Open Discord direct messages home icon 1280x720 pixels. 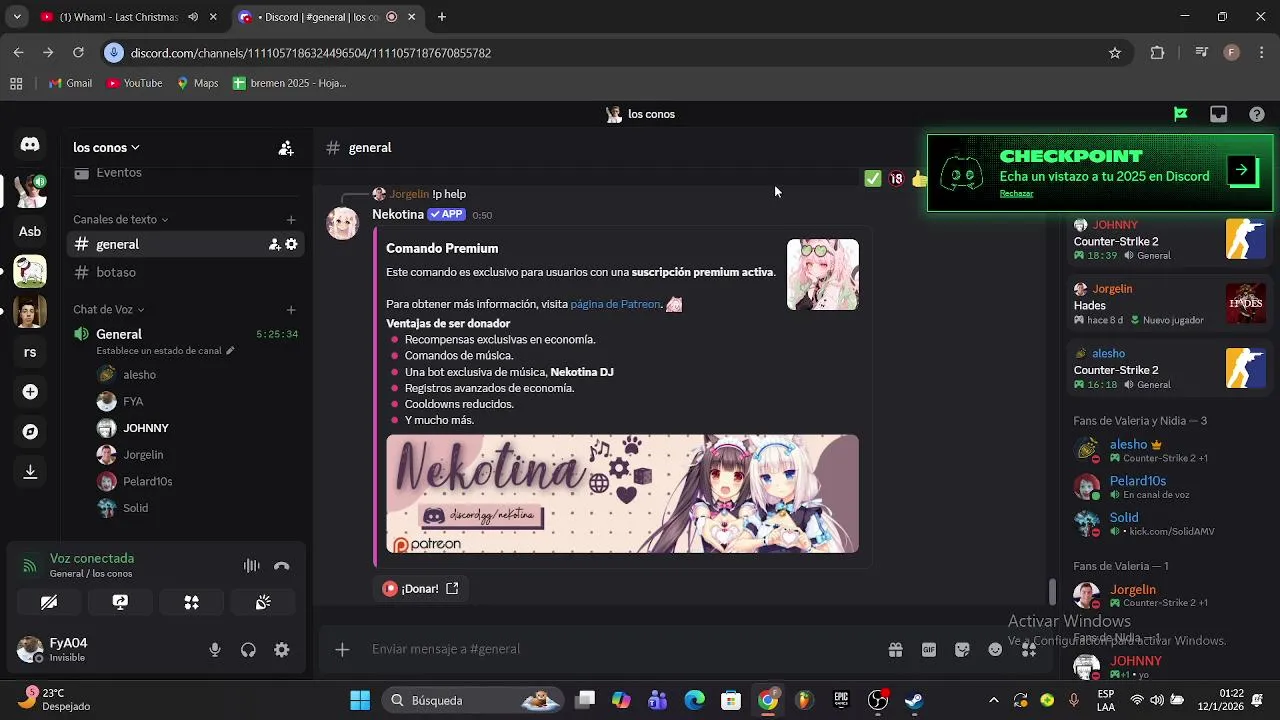click(30, 145)
